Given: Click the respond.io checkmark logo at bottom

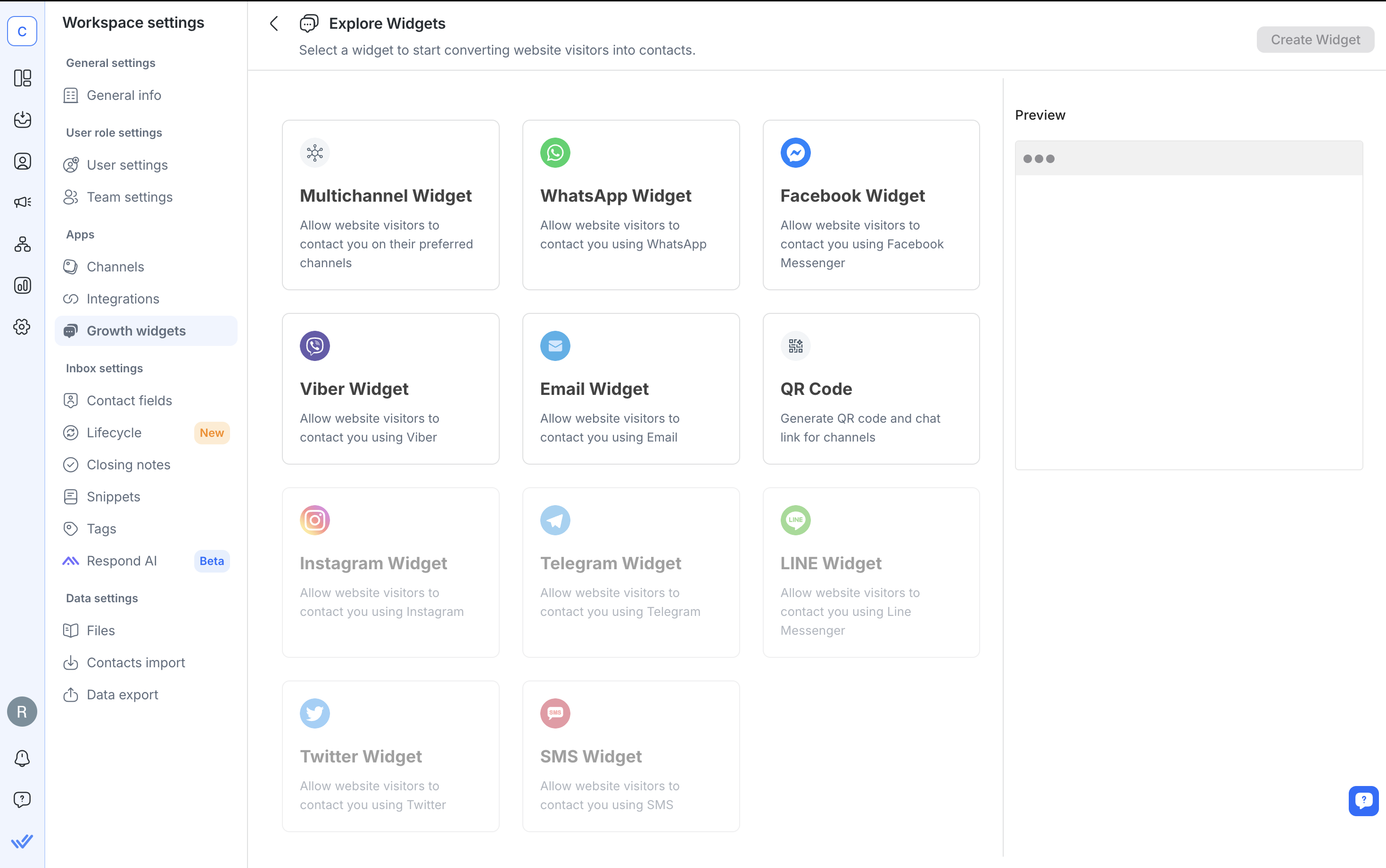Looking at the screenshot, I should [x=22, y=841].
